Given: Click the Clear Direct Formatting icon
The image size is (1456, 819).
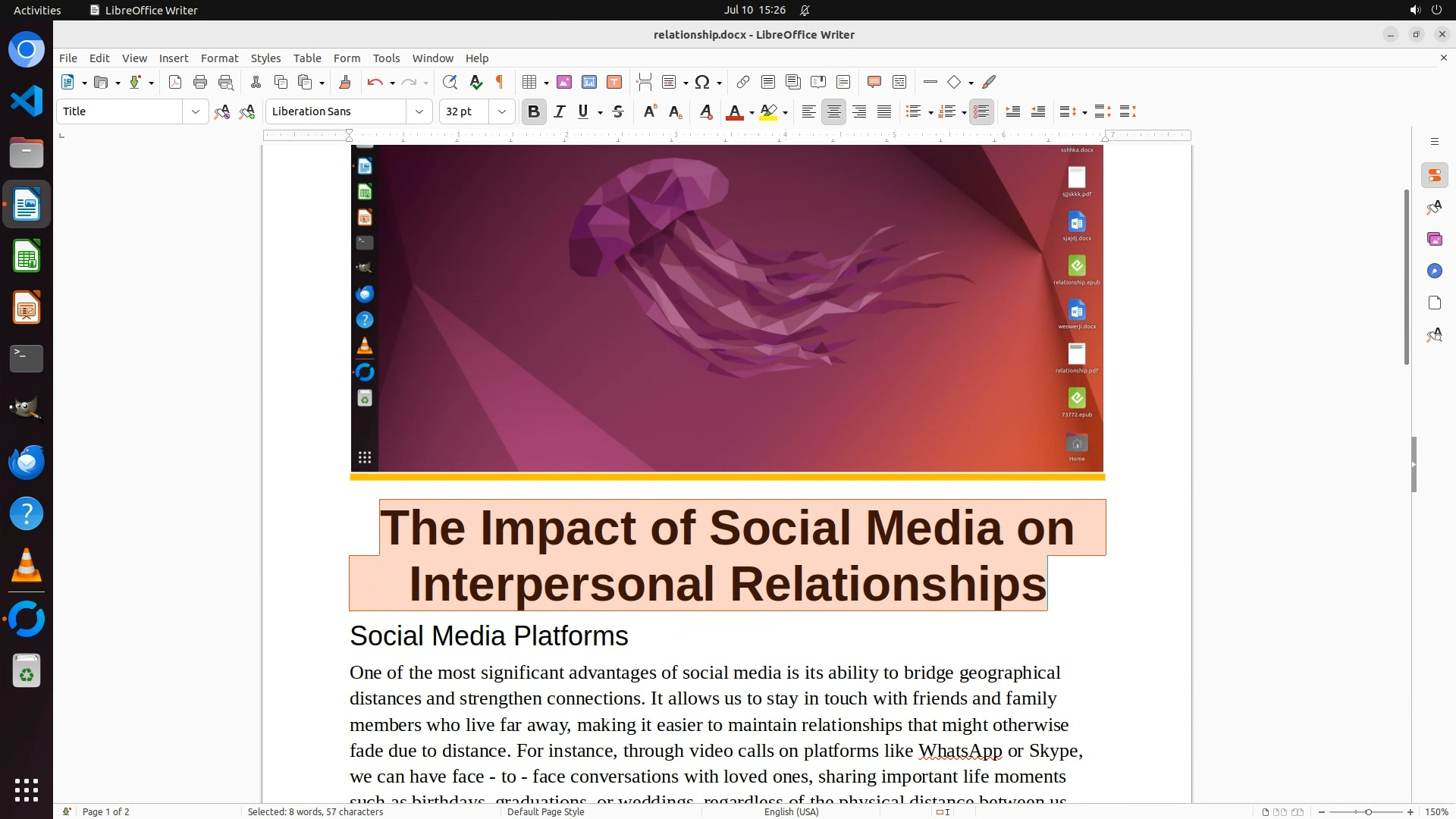Looking at the screenshot, I should click(x=705, y=111).
